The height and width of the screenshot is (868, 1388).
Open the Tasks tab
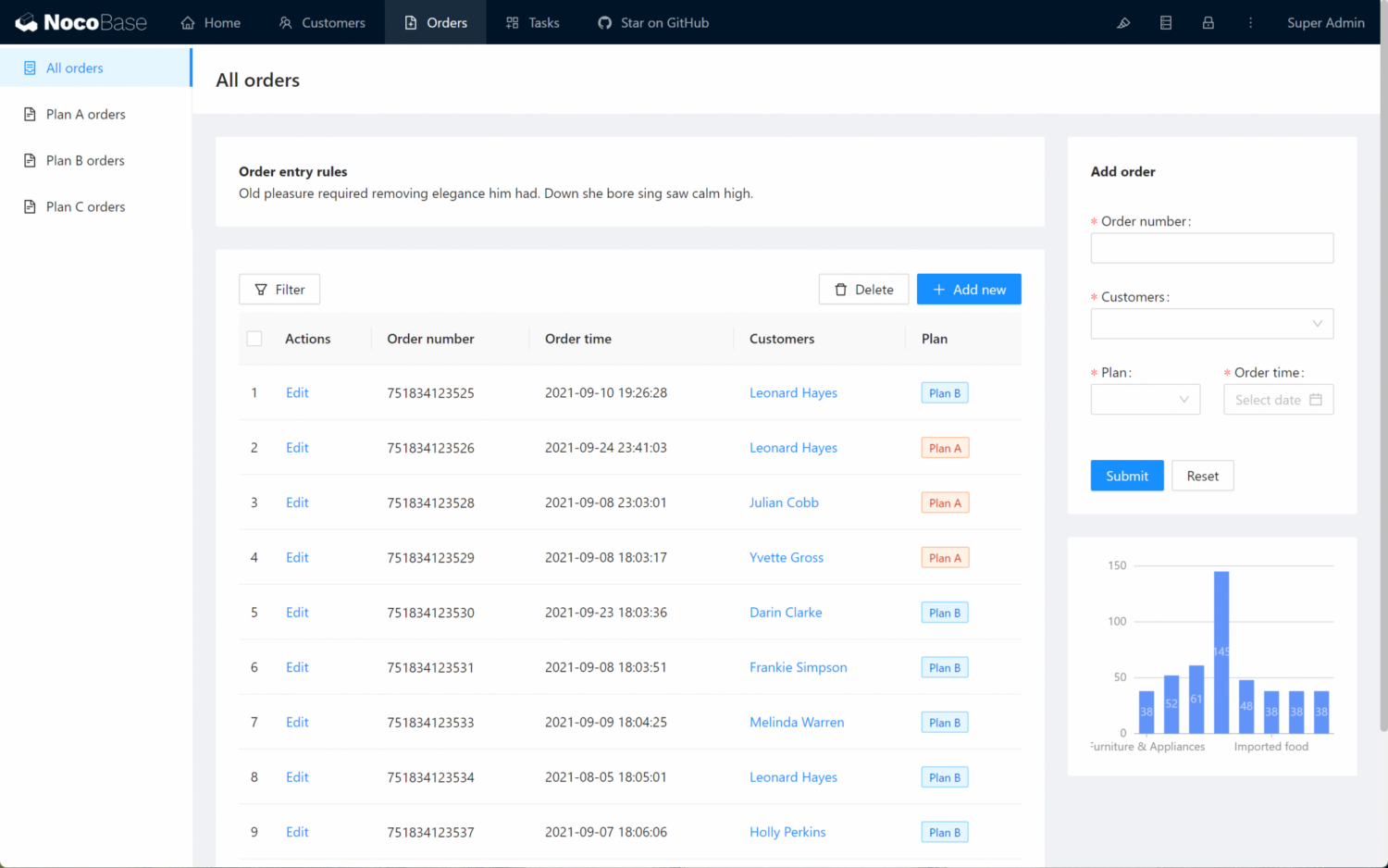pyautogui.click(x=533, y=22)
